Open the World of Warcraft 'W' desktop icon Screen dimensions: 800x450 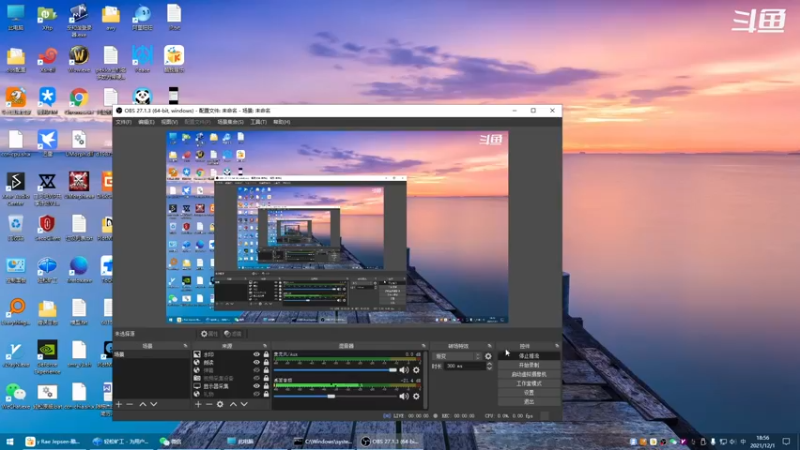point(79,59)
